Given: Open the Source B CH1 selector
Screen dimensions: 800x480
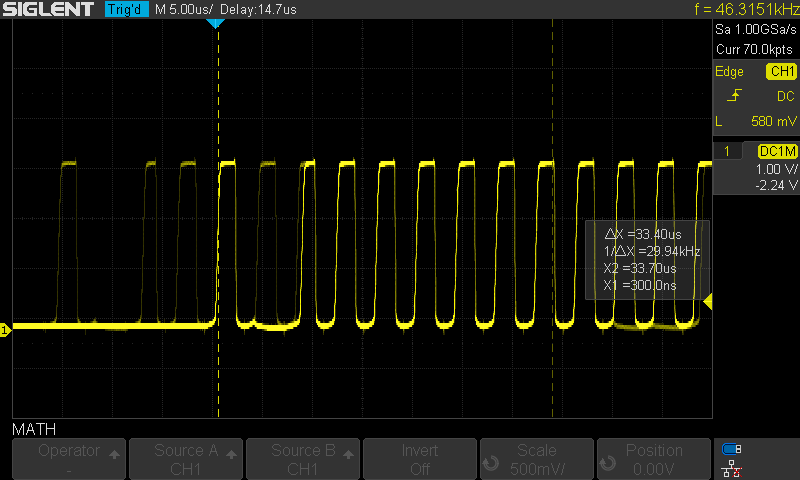Looking at the screenshot, I should coord(303,459).
